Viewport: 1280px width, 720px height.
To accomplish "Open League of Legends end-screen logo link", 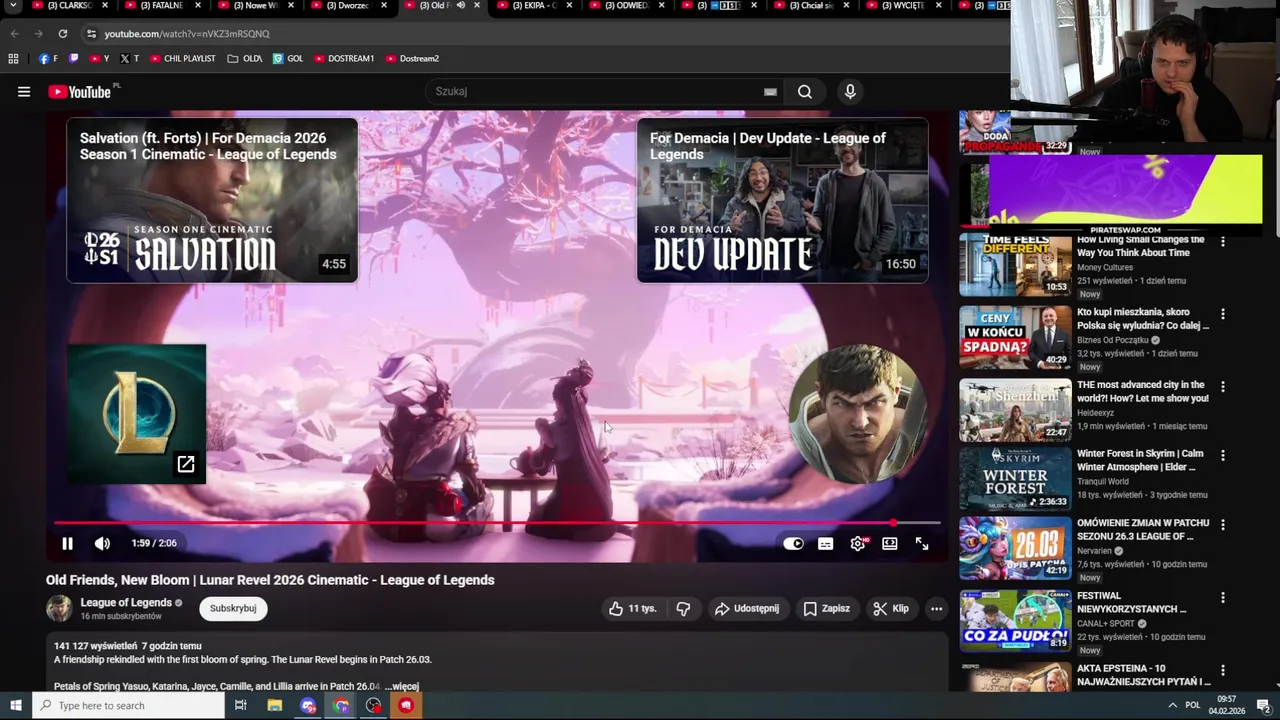I will pos(137,414).
